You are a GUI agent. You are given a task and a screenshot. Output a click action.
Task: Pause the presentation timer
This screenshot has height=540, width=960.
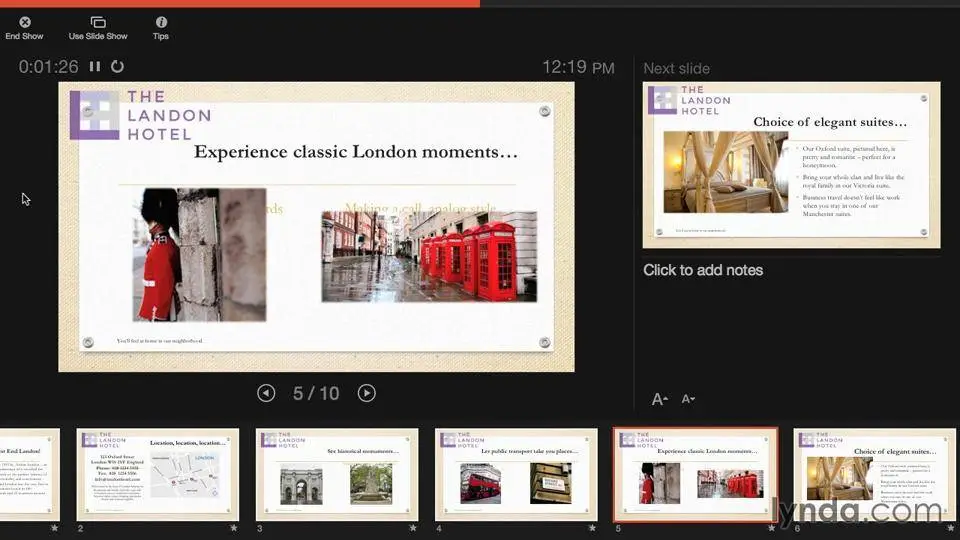pos(95,66)
